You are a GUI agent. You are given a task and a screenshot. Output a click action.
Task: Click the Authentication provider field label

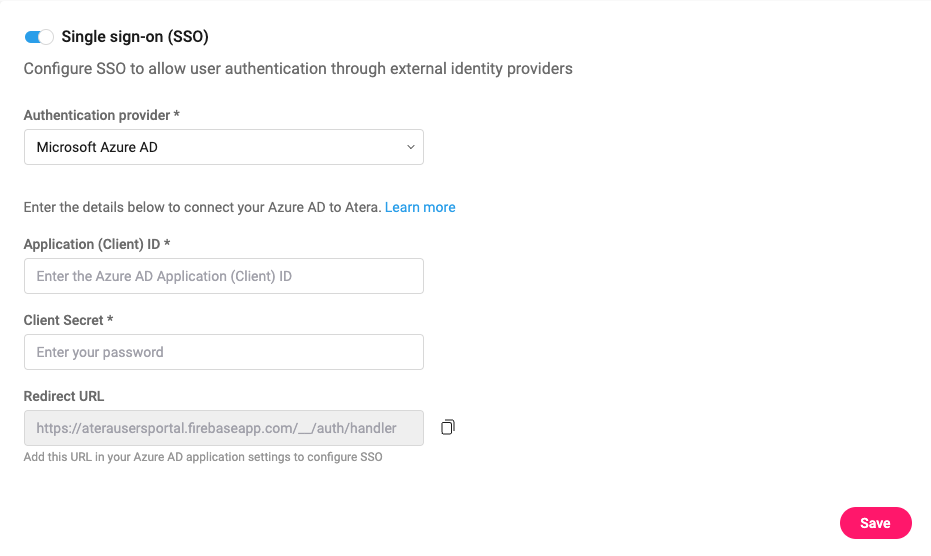coord(97,115)
